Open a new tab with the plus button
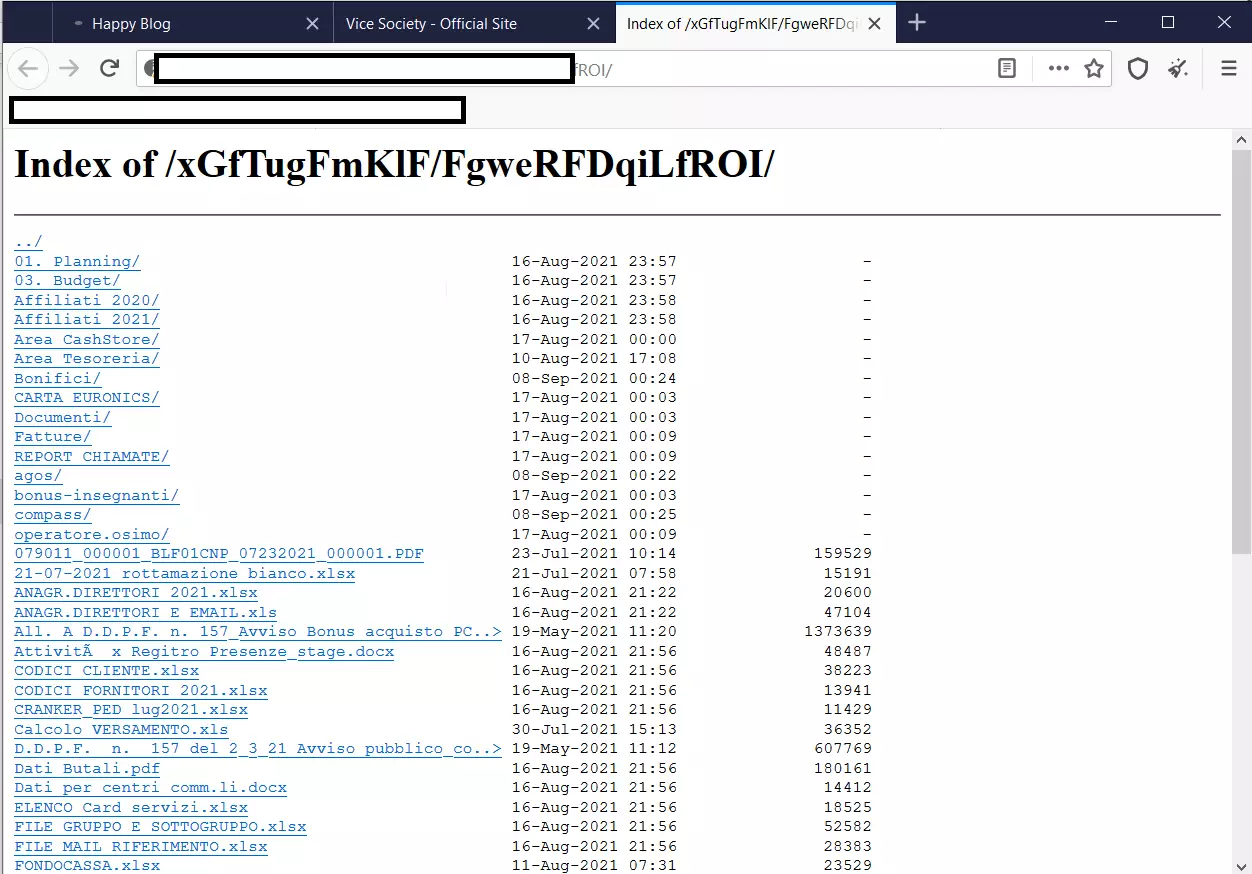This screenshot has height=874, width=1252. (917, 22)
